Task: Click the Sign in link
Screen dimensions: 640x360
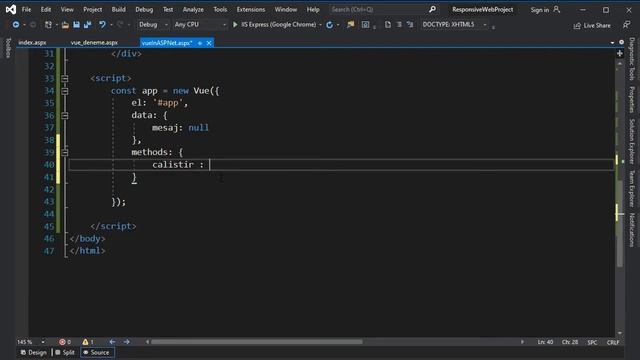Action: [540, 10]
